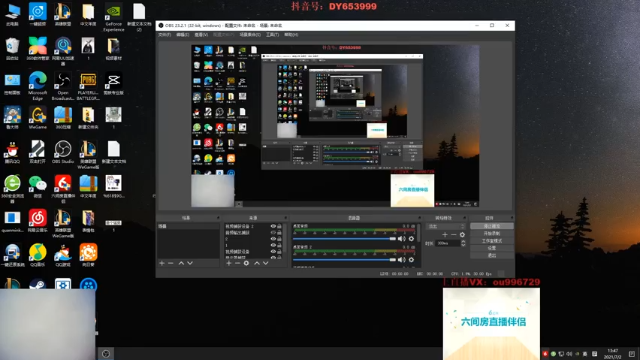
Task: Select the 此电脑 (This PC) icon
Action: 12,14
